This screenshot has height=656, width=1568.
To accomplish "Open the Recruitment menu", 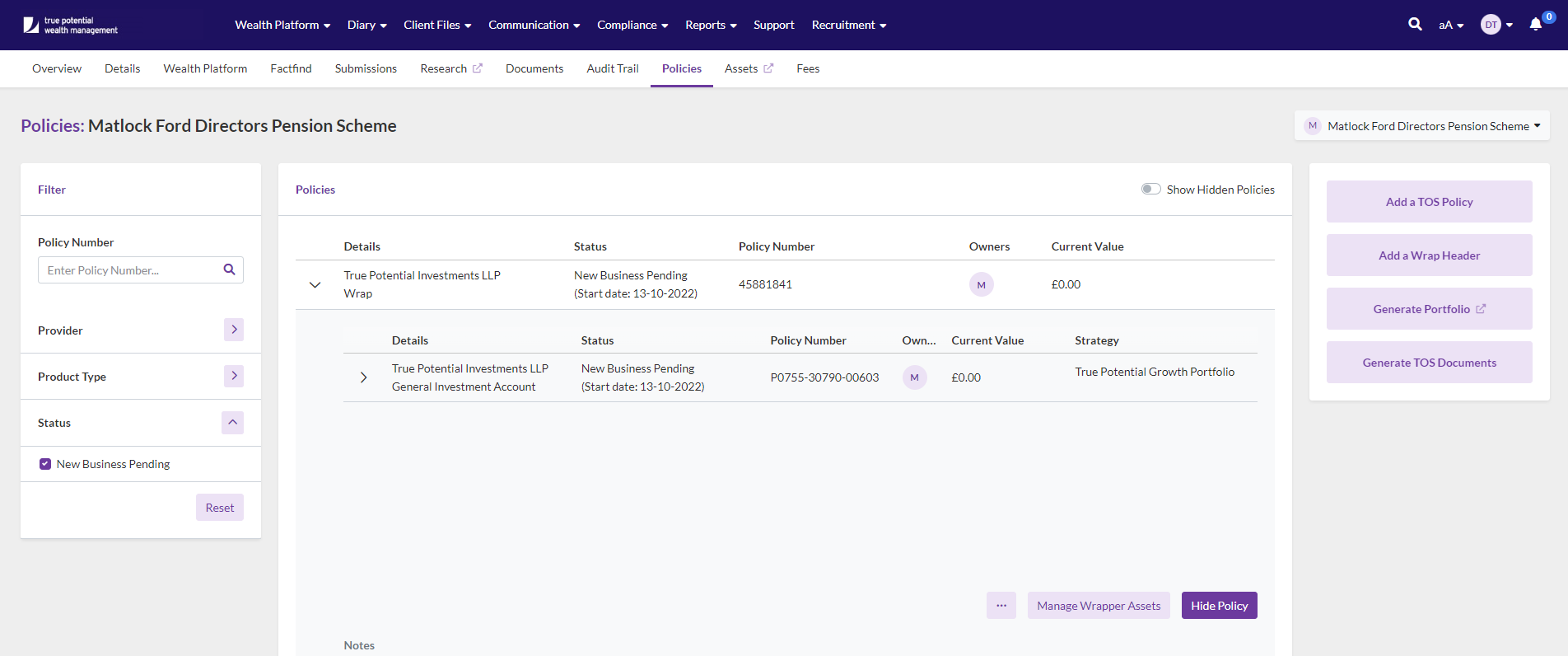I will click(x=849, y=25).
